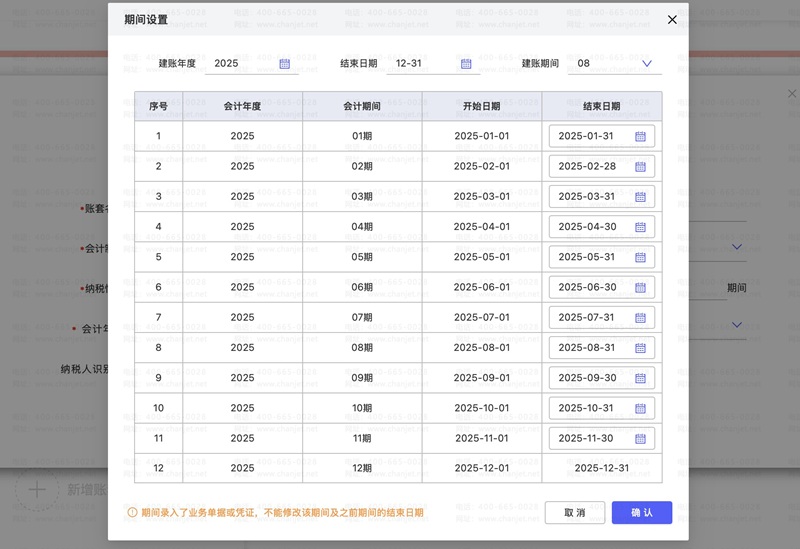Click the final end date 2025-12-31 cell

point(602,468)
